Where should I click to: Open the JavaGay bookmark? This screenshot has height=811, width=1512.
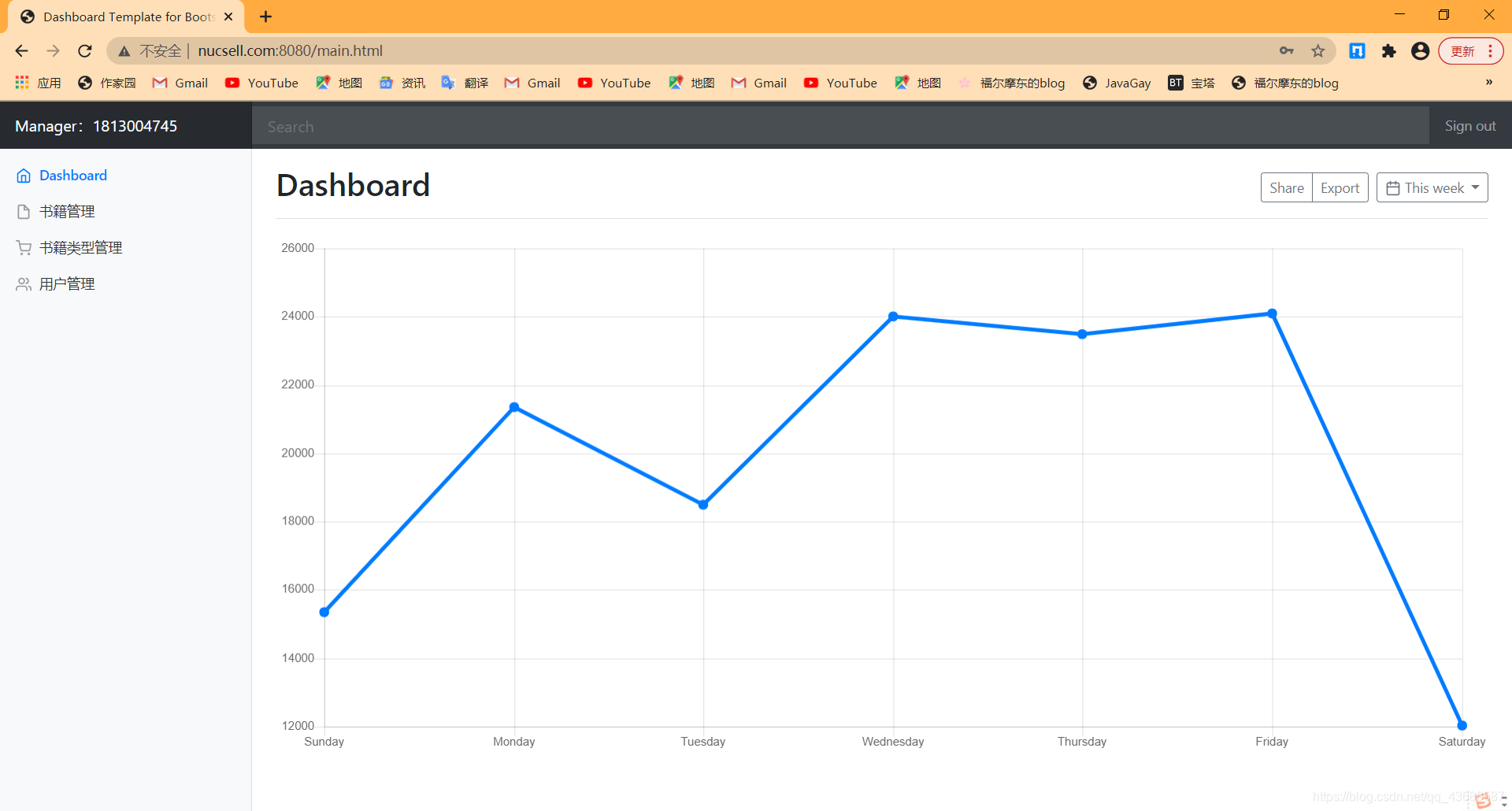(x=1117, y=83)
